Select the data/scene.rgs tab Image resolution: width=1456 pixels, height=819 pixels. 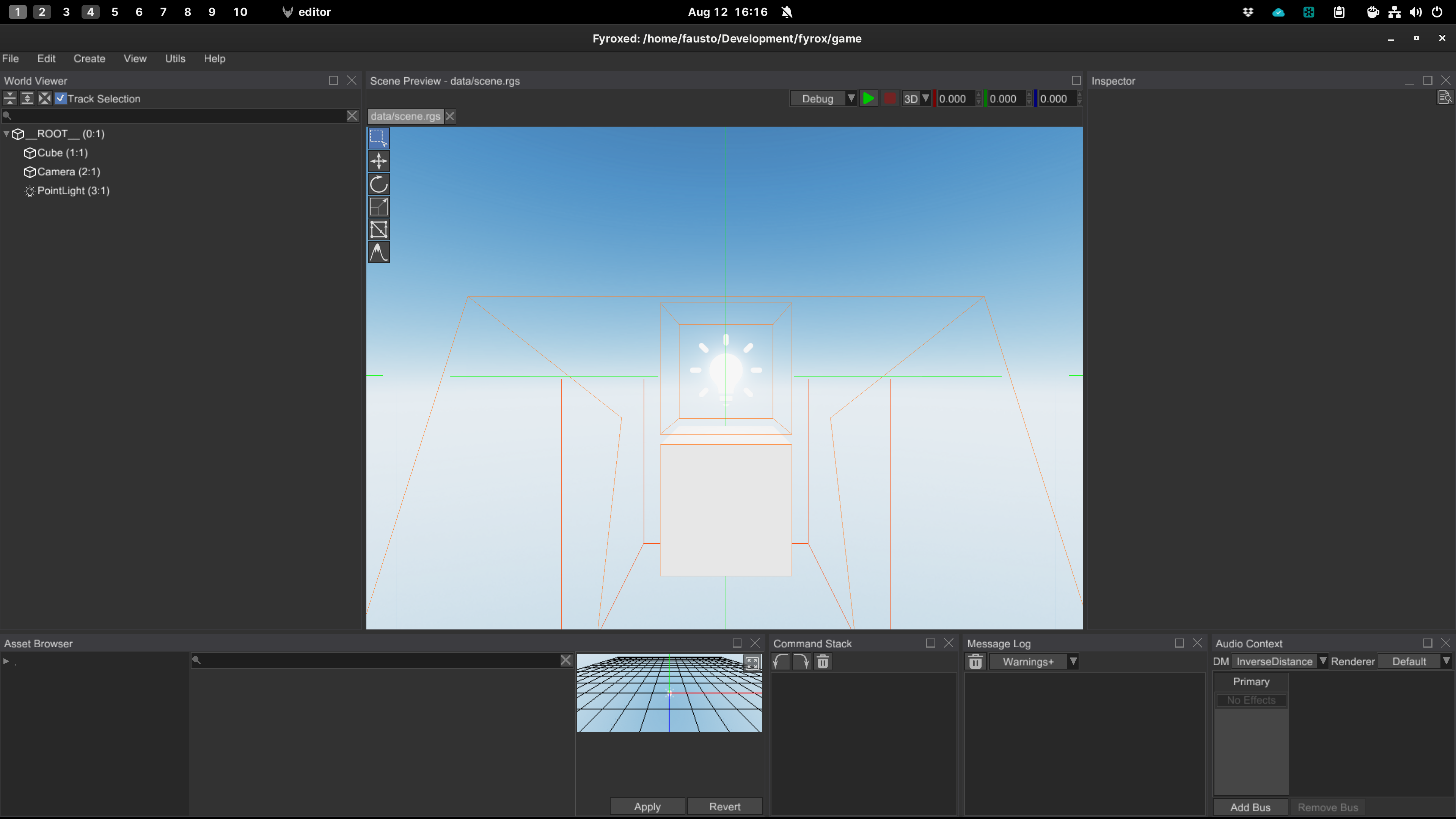(405, 116)
